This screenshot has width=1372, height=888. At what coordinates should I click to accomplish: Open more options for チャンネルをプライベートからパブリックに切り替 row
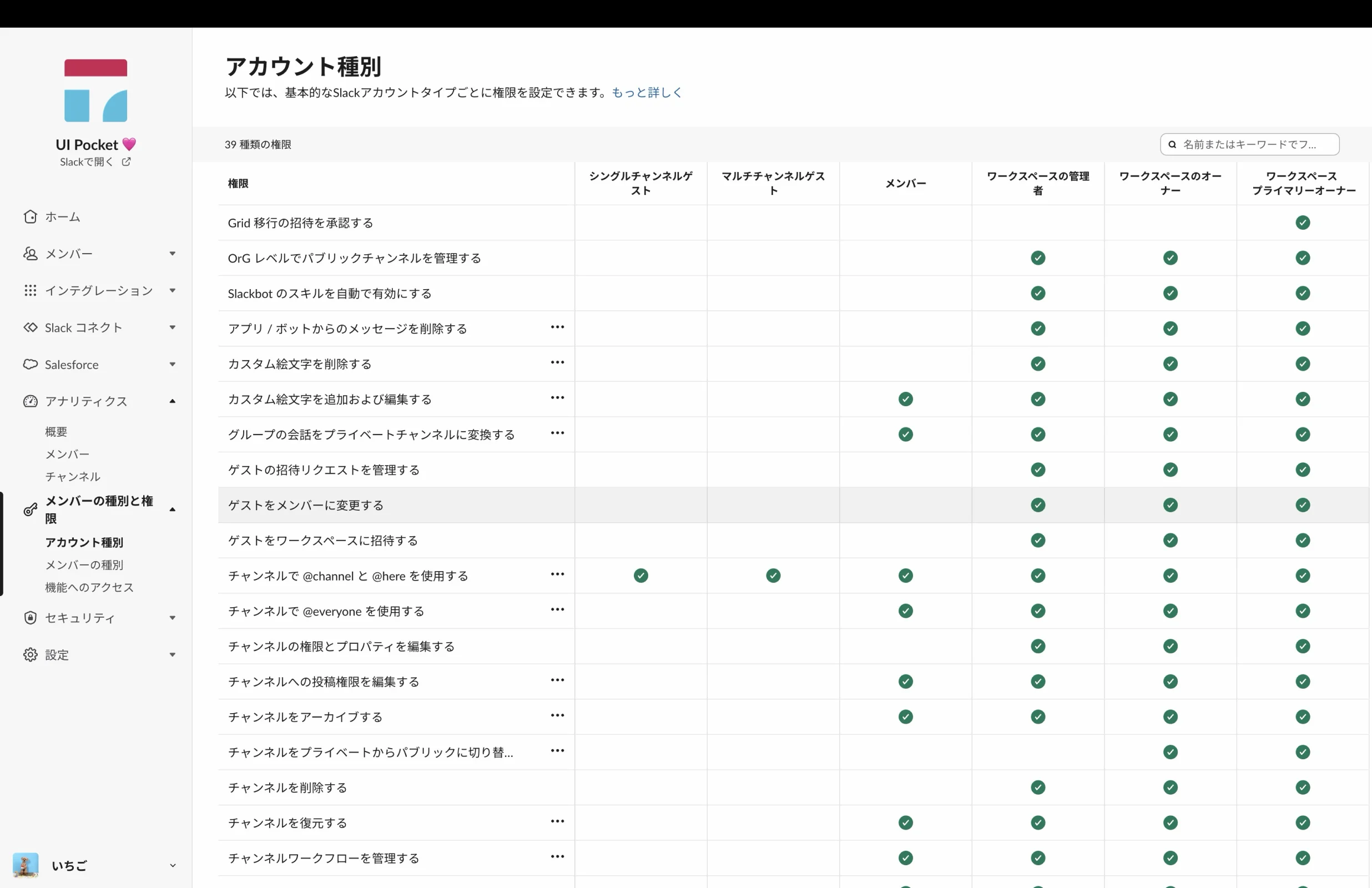coord(557,751)
